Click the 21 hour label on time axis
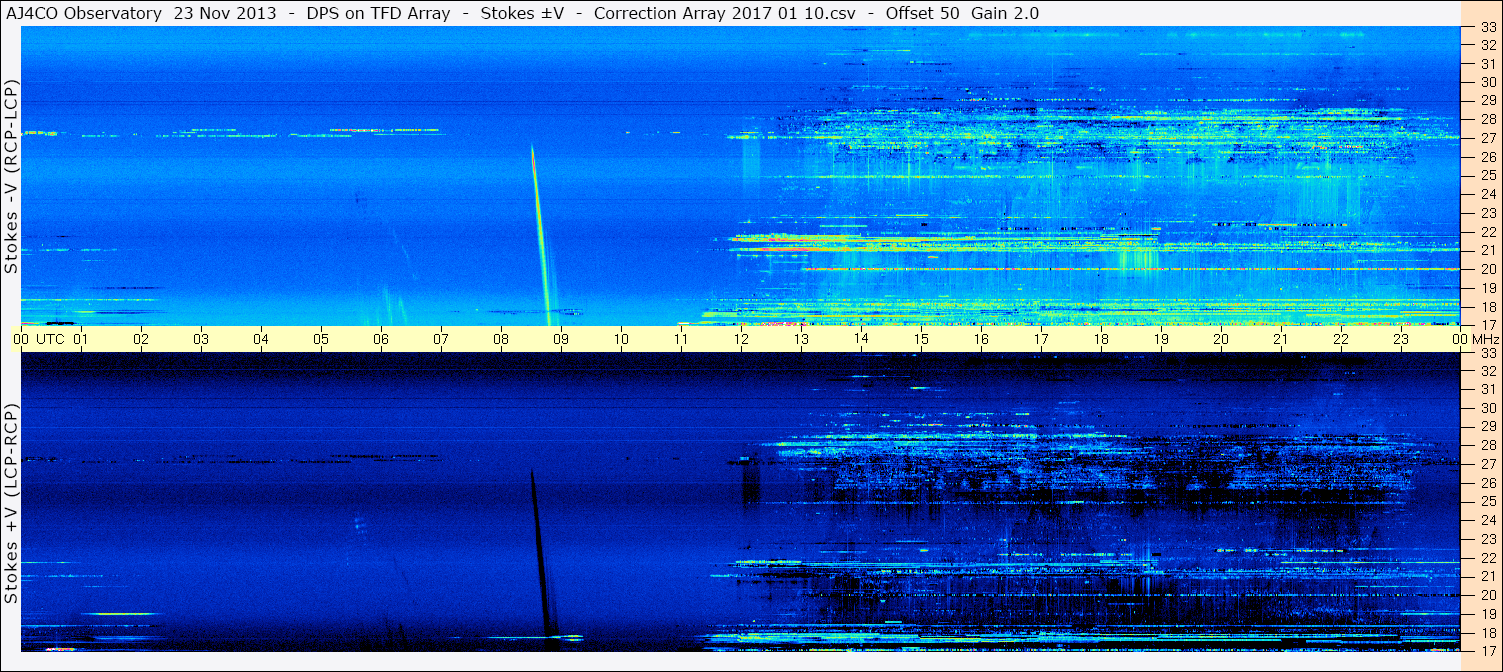1503x672 pixels. pyautogui.click(x=1281, y=339)
